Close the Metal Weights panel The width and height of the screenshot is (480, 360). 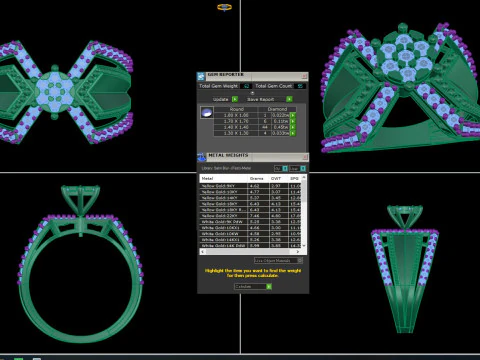tap(304, 157)
